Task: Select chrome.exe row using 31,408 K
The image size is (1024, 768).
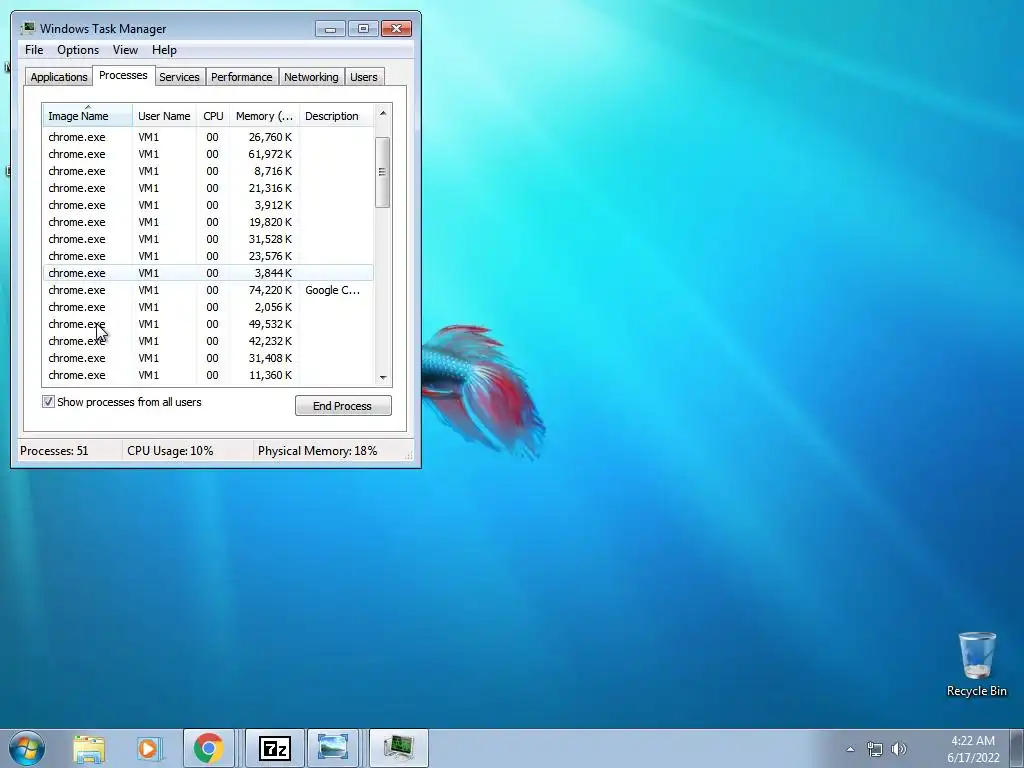Action: point(208,358)
